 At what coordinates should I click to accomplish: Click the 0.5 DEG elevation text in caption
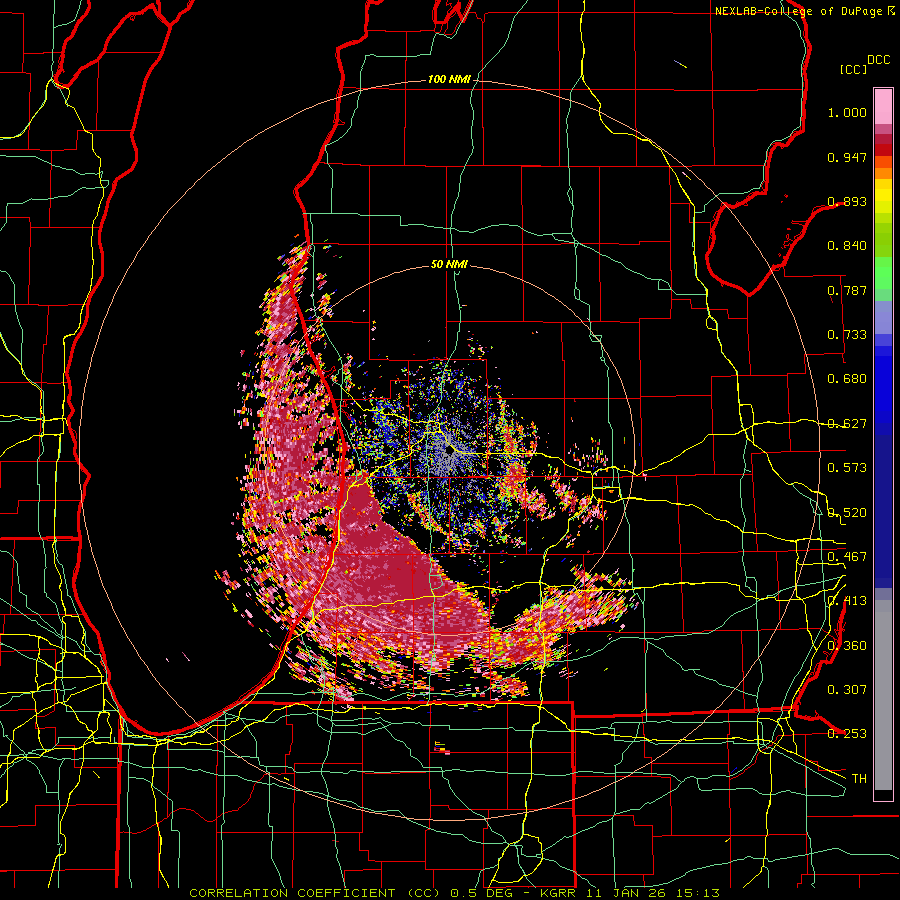click(x=484, y=893)
